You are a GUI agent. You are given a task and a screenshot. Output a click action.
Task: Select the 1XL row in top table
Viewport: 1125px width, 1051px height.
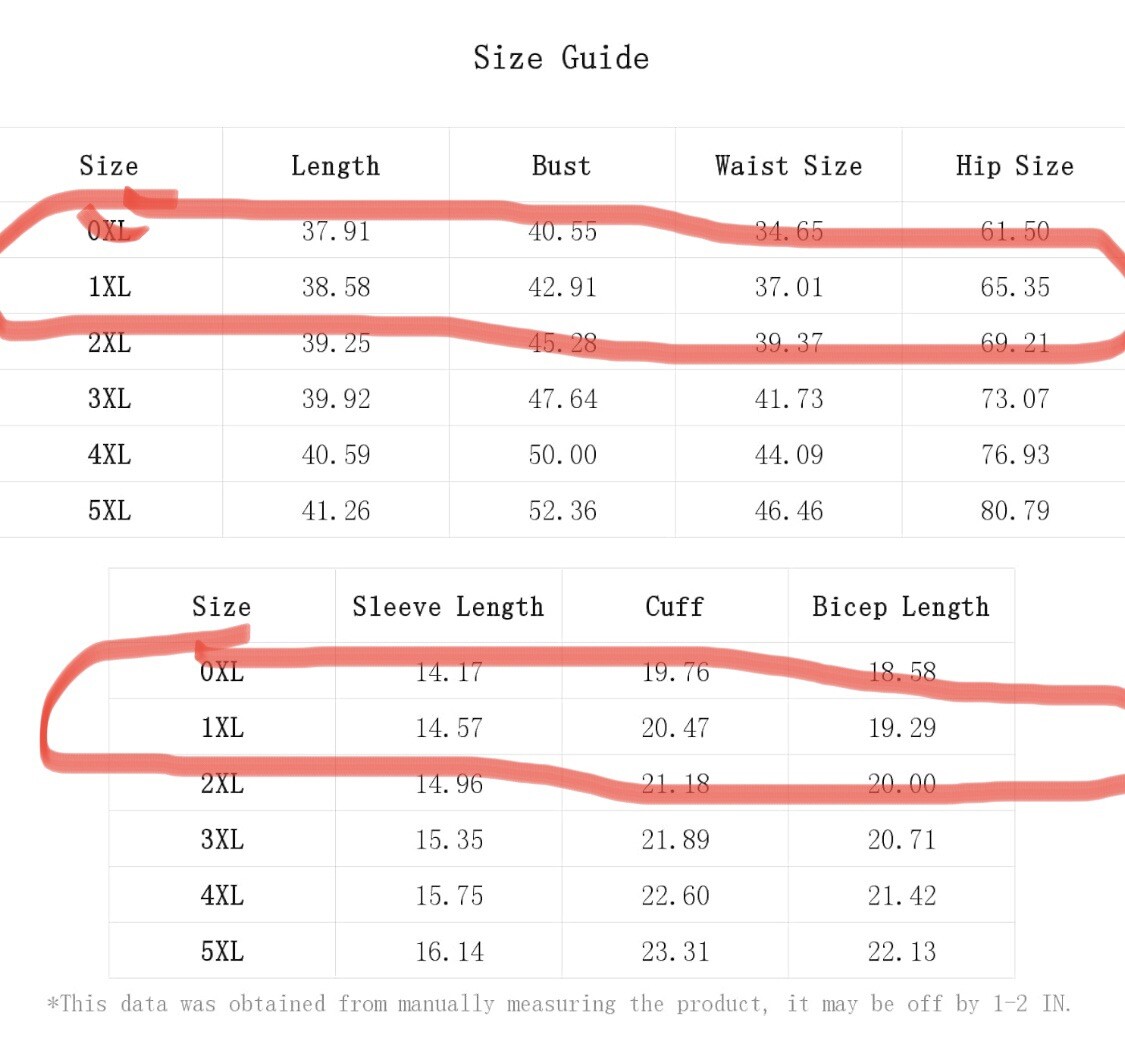562,286
